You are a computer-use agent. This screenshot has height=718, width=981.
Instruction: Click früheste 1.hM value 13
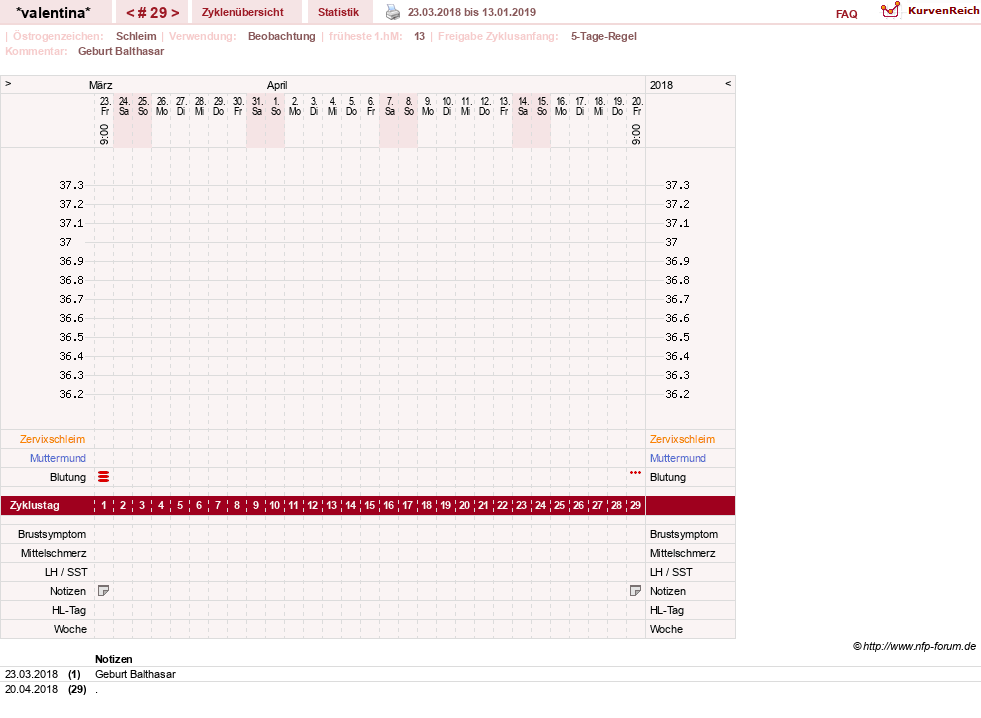click(419, 36)
